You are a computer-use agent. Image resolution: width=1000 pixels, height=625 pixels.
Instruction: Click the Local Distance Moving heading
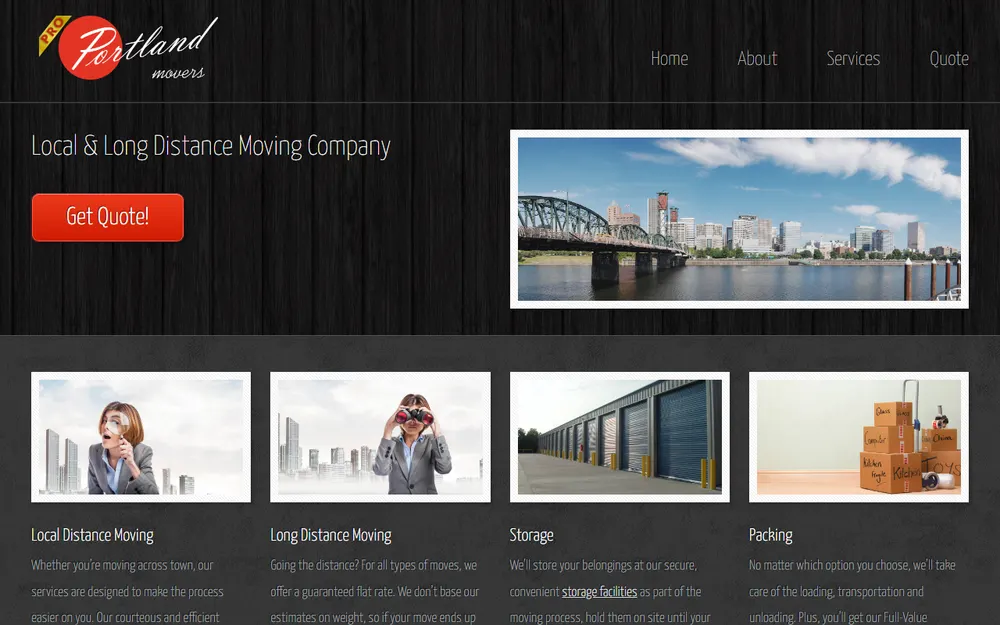(x=92, y=535)
